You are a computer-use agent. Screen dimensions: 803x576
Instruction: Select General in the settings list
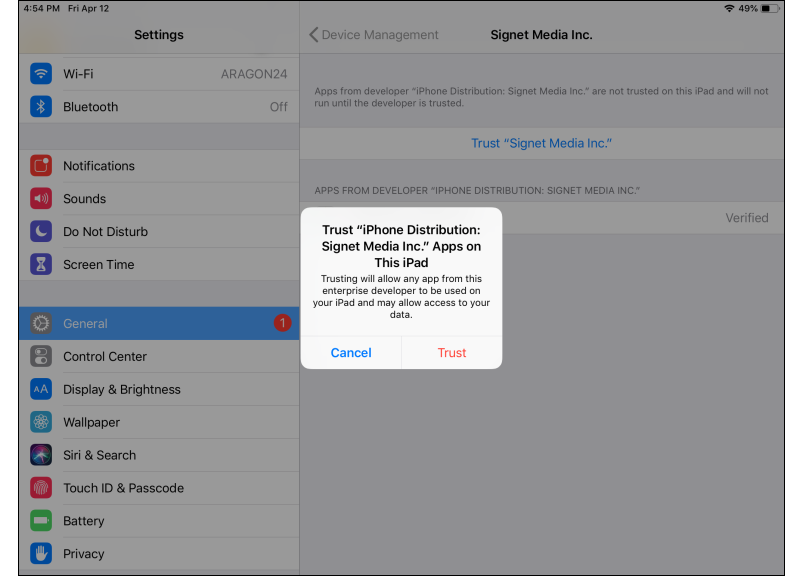pyautogui.click(x=158, y=324)
